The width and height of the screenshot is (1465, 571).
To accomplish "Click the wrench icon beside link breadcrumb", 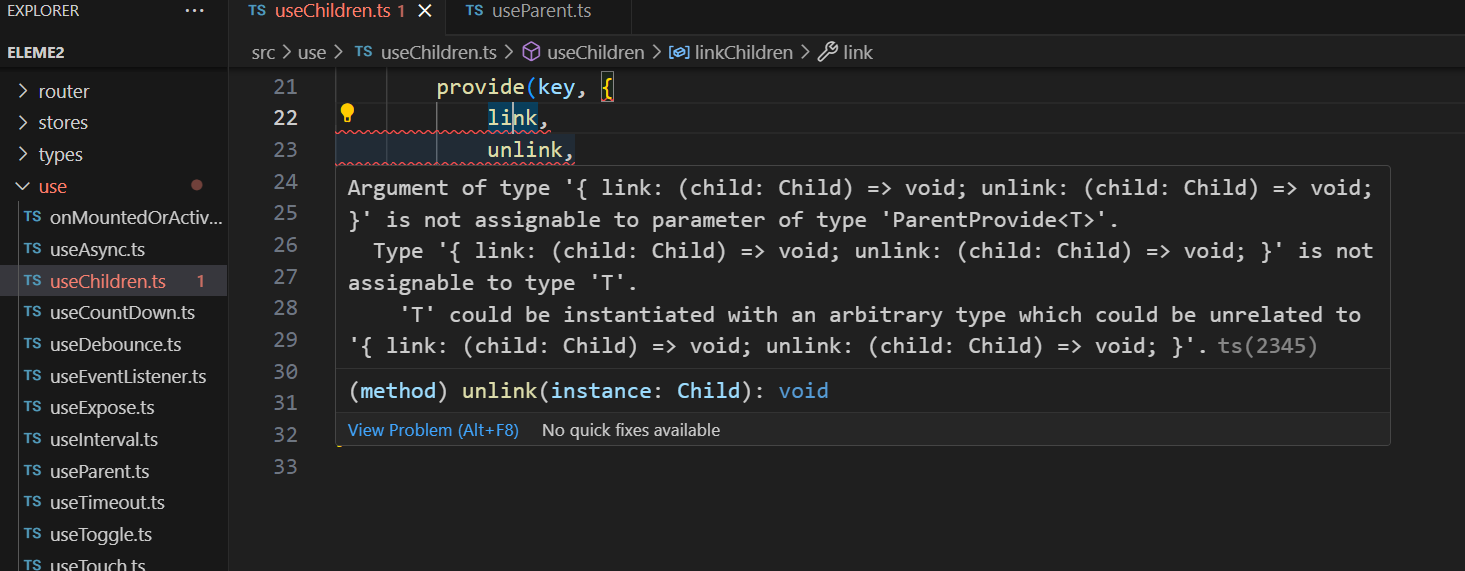I will (x=827, y=52).
